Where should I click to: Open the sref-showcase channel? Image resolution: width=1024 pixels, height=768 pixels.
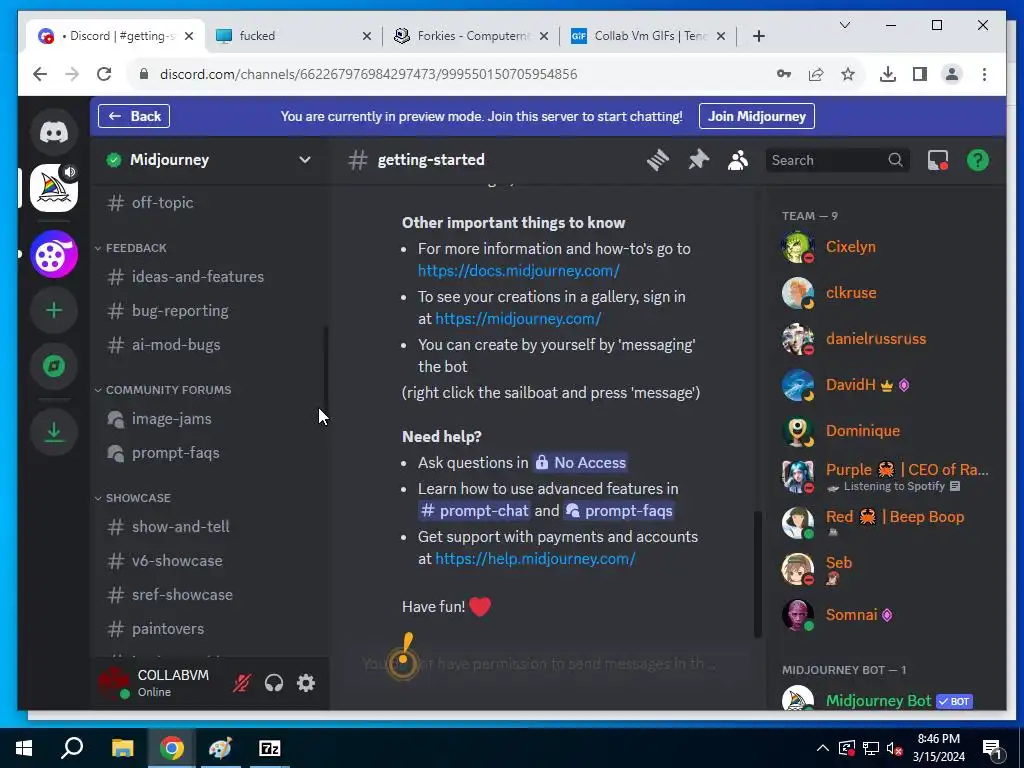(x=210, y=594)
